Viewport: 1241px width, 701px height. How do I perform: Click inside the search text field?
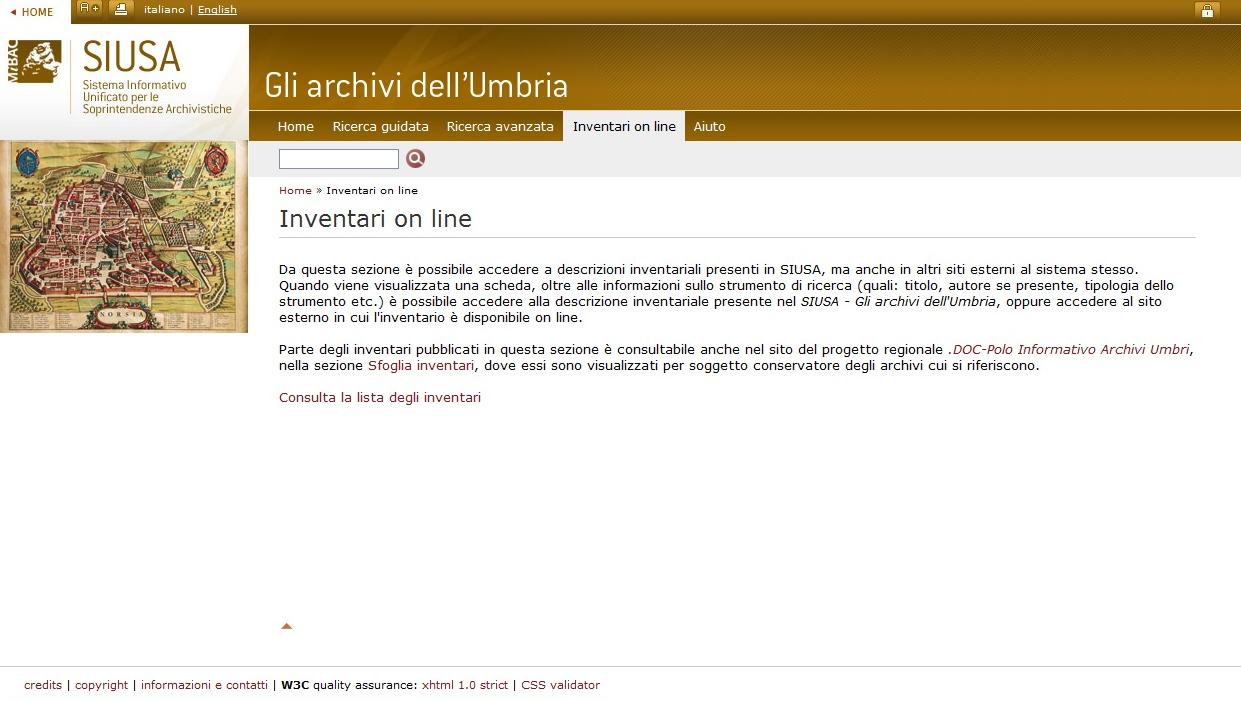[x=338, y=159]
